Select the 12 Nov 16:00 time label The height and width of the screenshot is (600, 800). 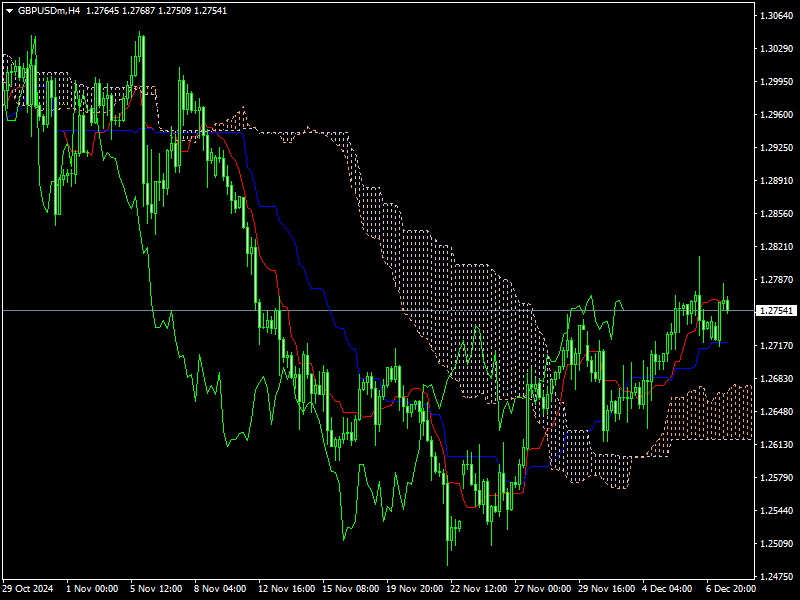point(287,589)
